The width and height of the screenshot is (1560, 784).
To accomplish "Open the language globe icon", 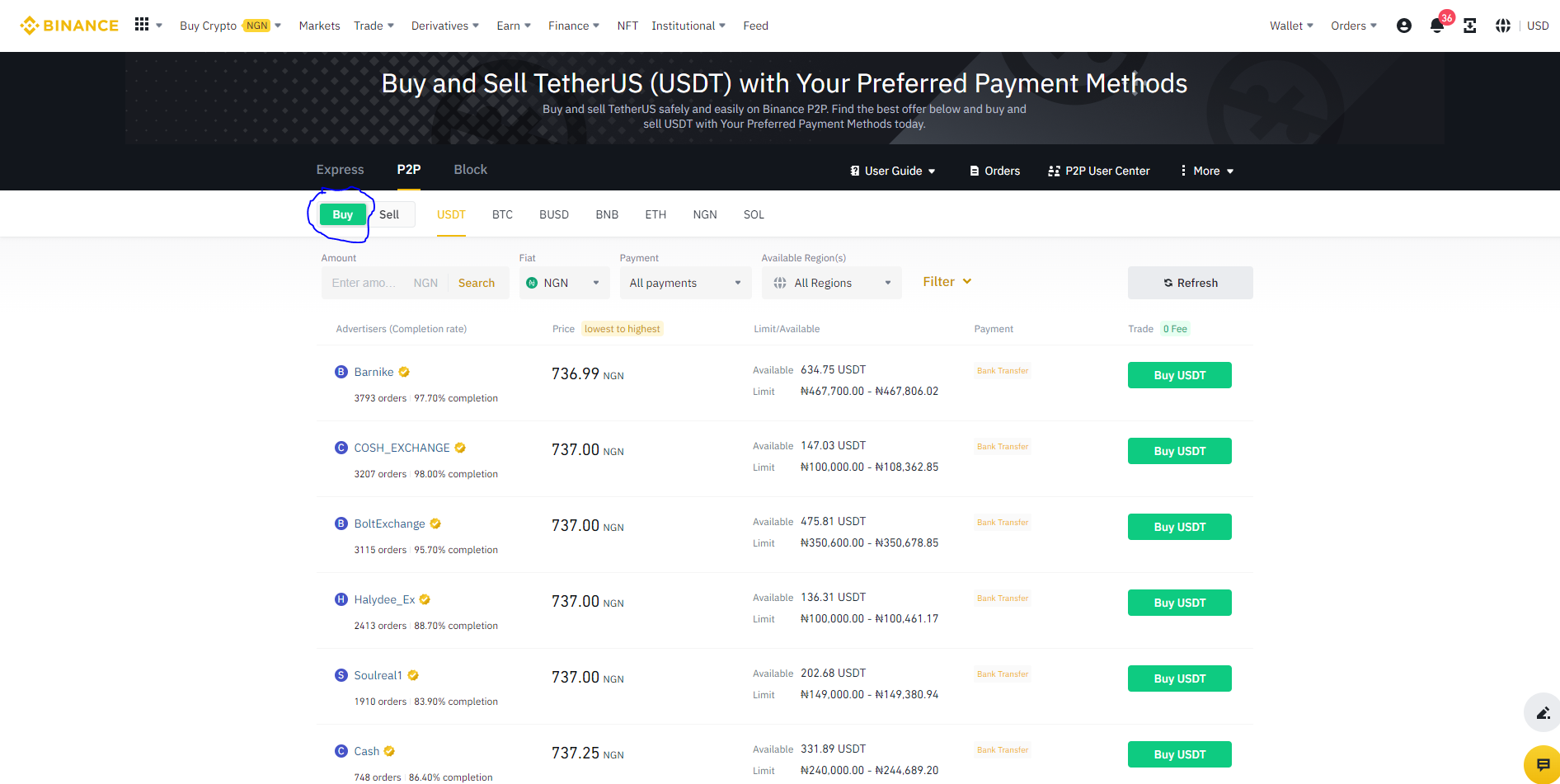I will point(1502,26).
